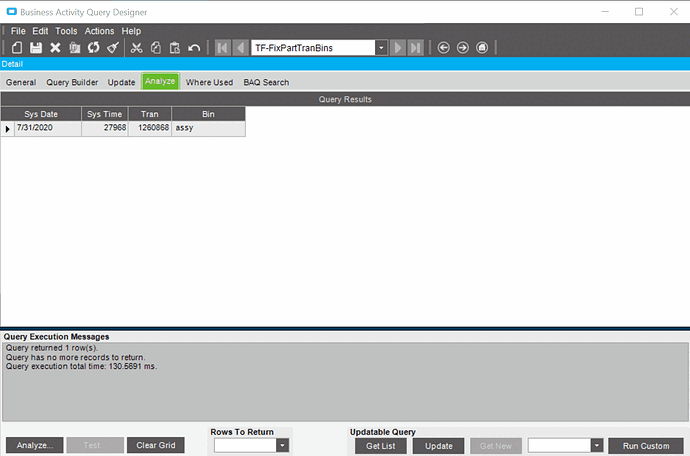Select the row indicator arrow for 7/31/2020
The image size is (690, 456).
pos(7,129)
